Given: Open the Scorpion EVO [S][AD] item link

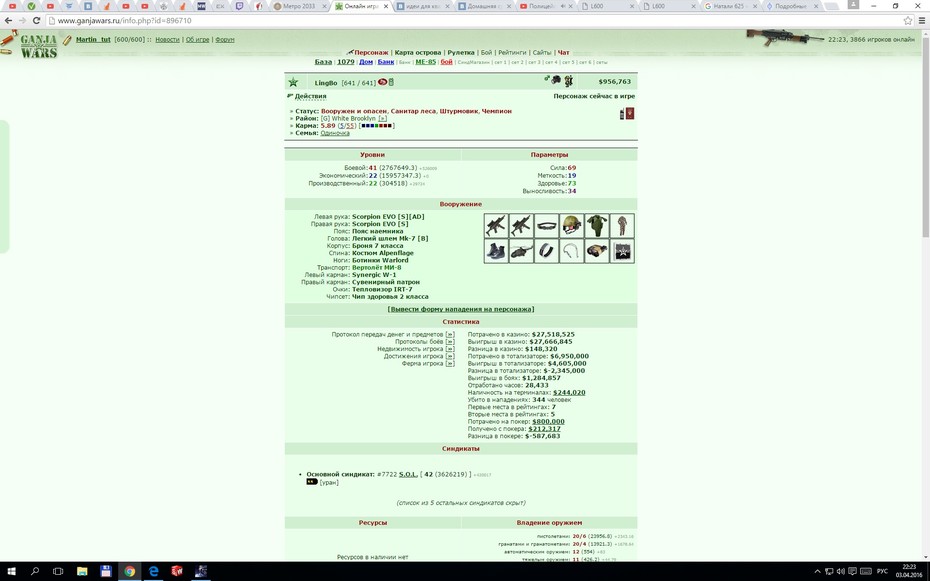Looking at the screenshot, I should (x=388, y=216).
